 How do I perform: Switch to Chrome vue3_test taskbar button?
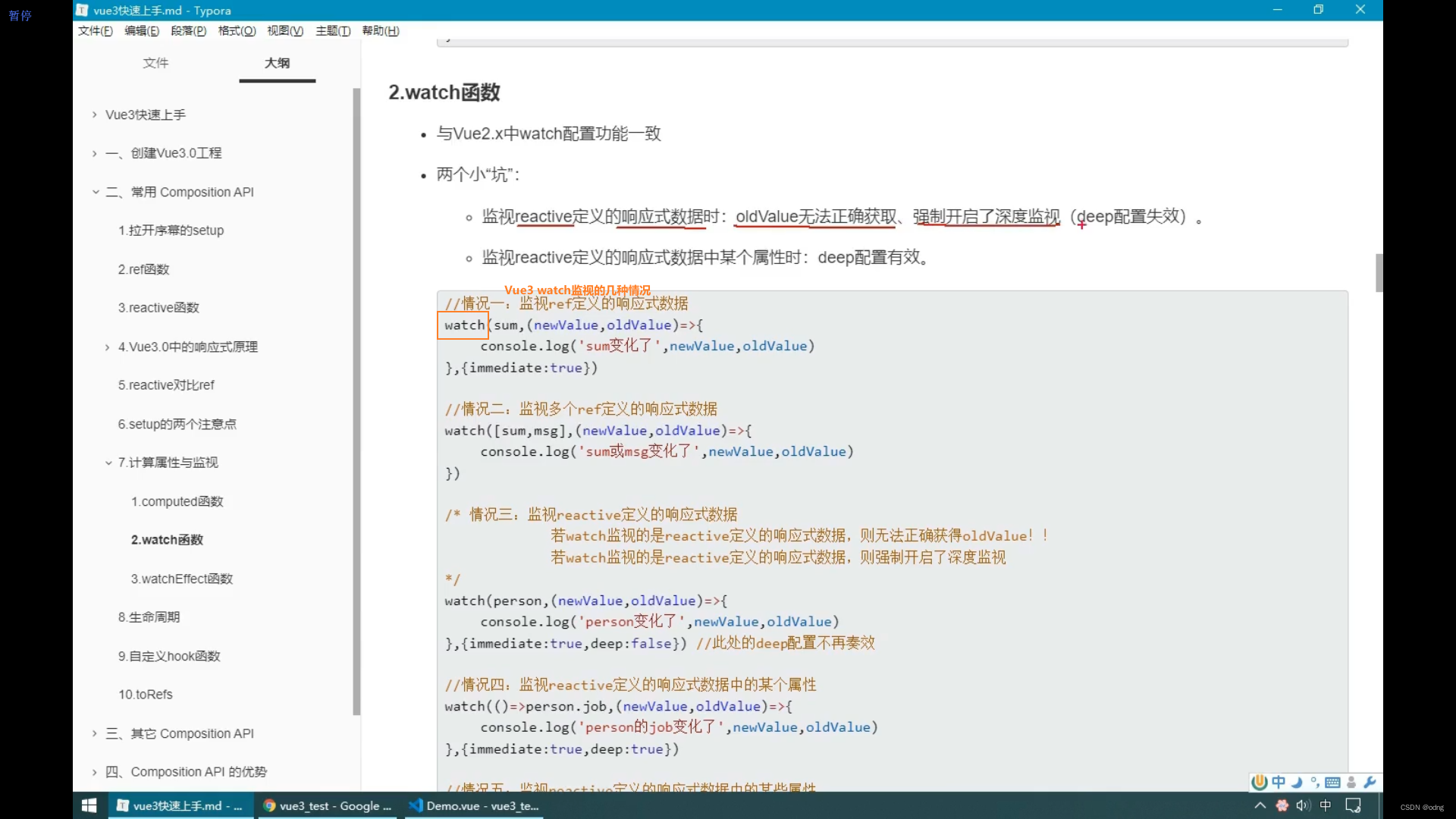point(327,805)
